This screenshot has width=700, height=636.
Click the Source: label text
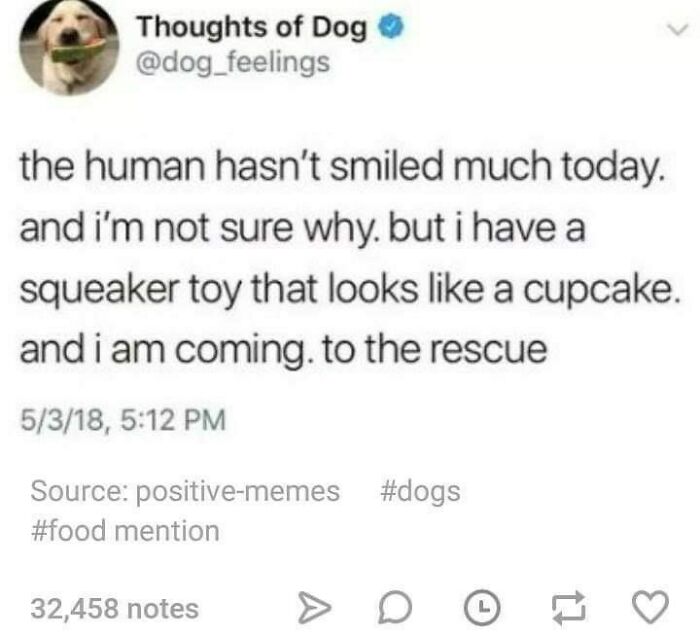pyautogui.click(x=80, y=491)
